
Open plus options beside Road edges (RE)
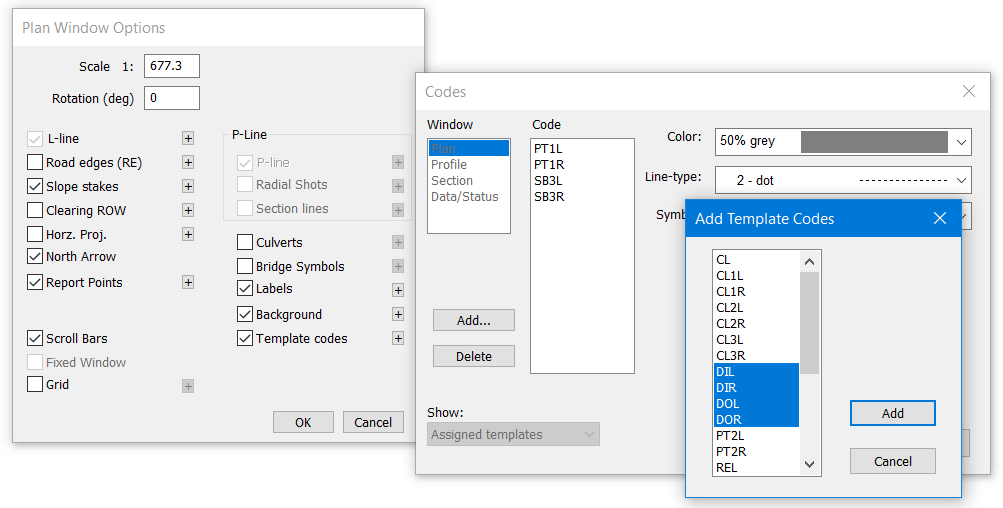tap(187, 162)
